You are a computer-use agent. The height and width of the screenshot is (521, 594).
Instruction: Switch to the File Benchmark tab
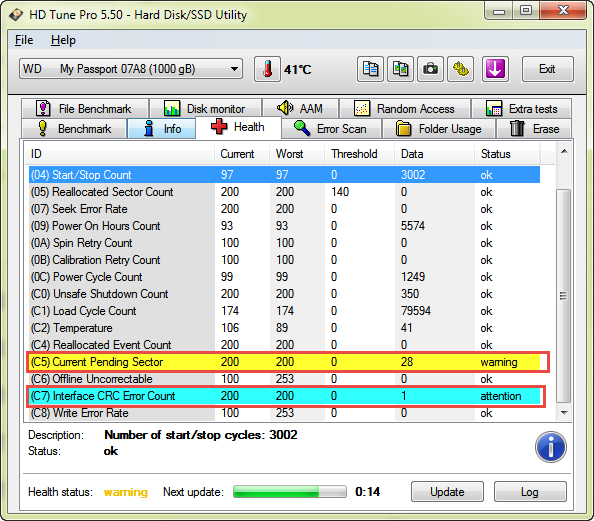click(x=84, y=109)
